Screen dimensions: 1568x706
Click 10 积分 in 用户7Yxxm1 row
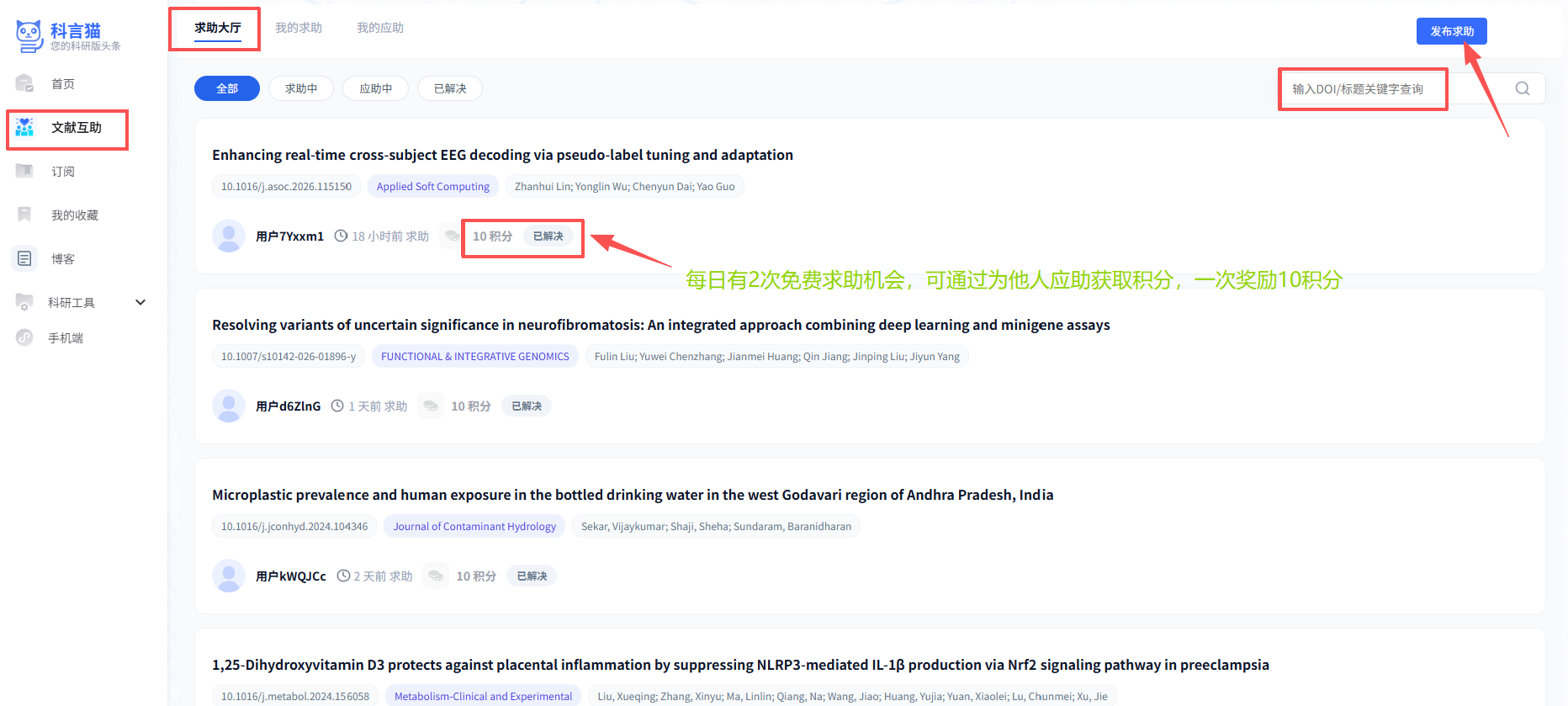tap(493, 236)
